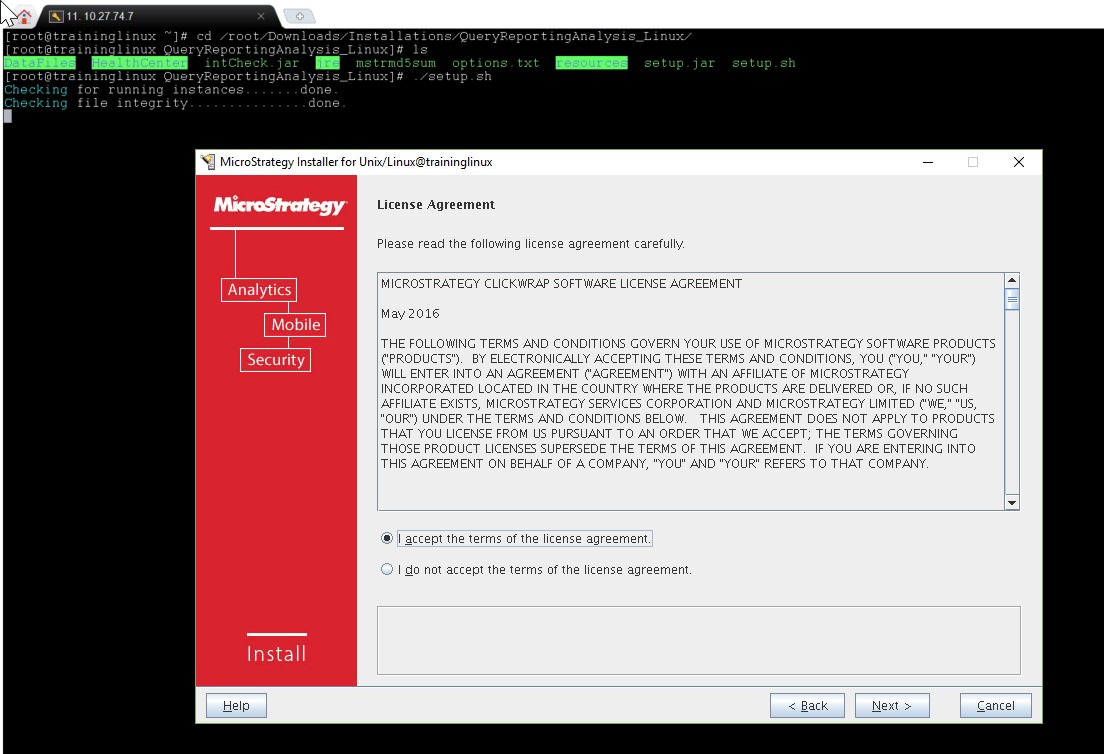This screenshot has height=754, width=1104.
Task: Select 'I do not accept' radio button
Action: 387,570
